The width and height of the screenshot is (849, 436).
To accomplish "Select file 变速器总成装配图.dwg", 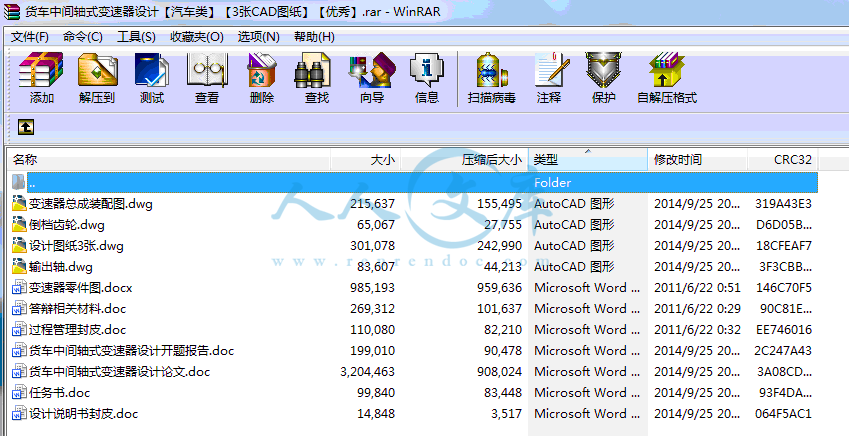I will point(90,204).
